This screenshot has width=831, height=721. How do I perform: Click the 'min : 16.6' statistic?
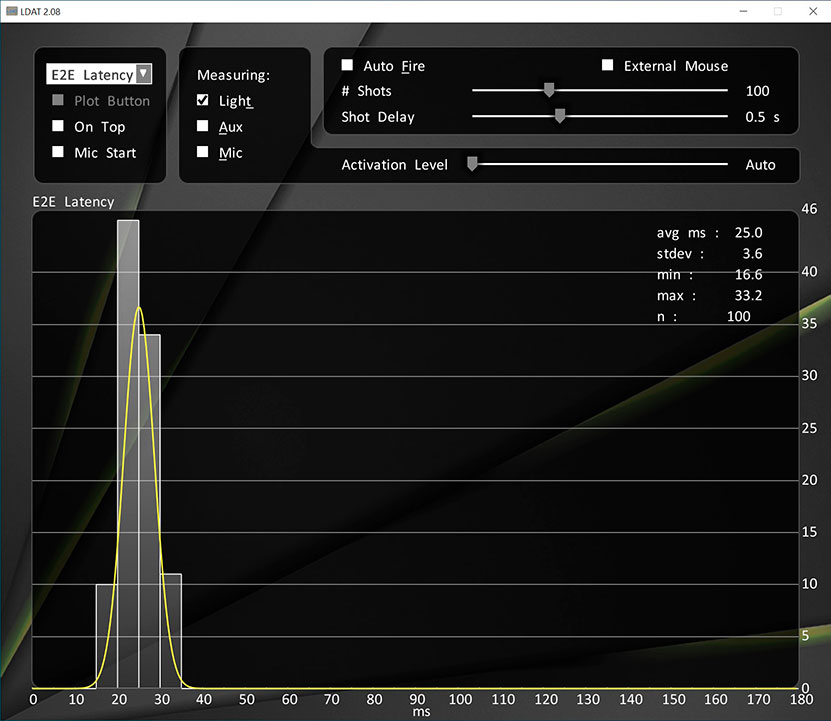coord(709,275)
